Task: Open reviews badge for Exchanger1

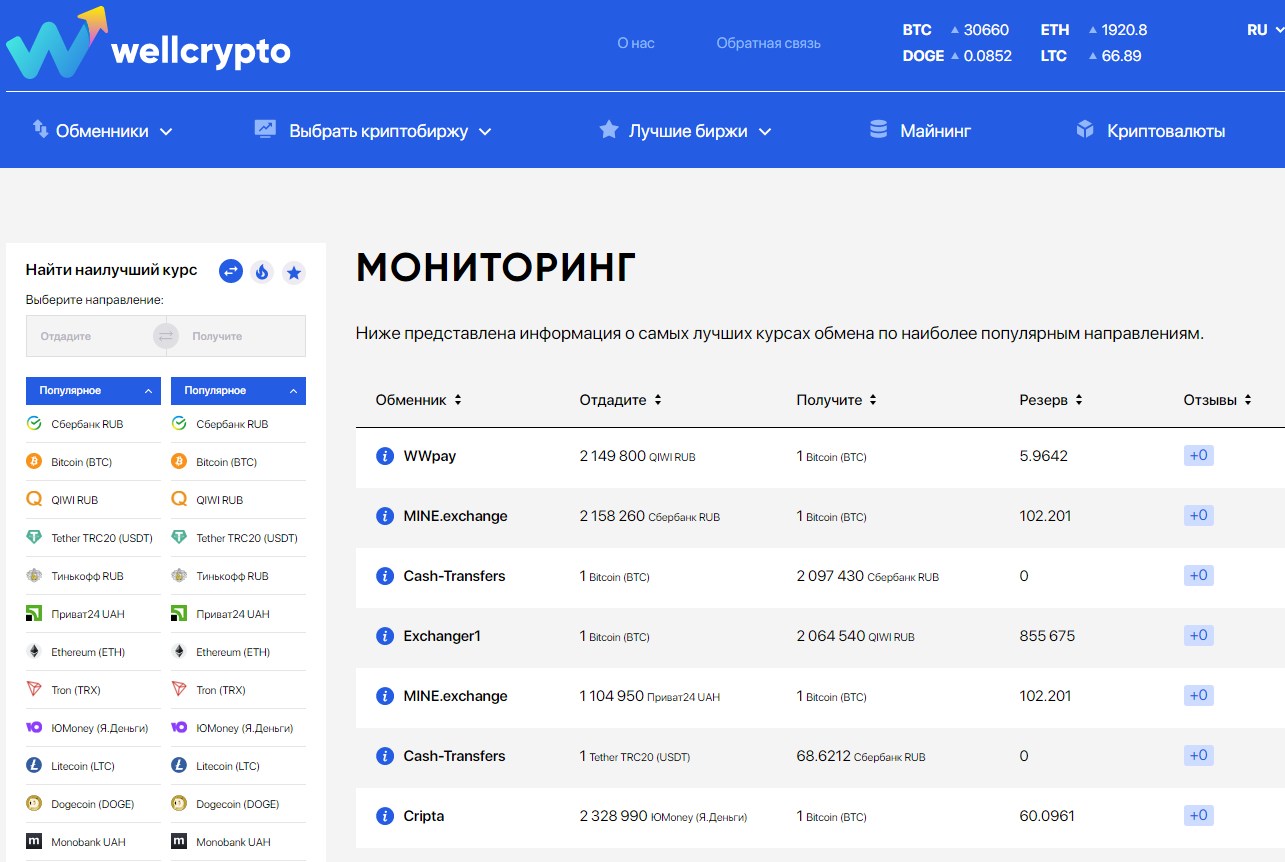Action: tap(1198, 636)
